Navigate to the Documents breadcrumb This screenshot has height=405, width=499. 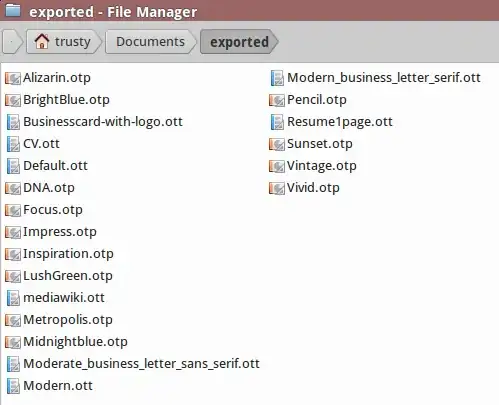(150, 42)
